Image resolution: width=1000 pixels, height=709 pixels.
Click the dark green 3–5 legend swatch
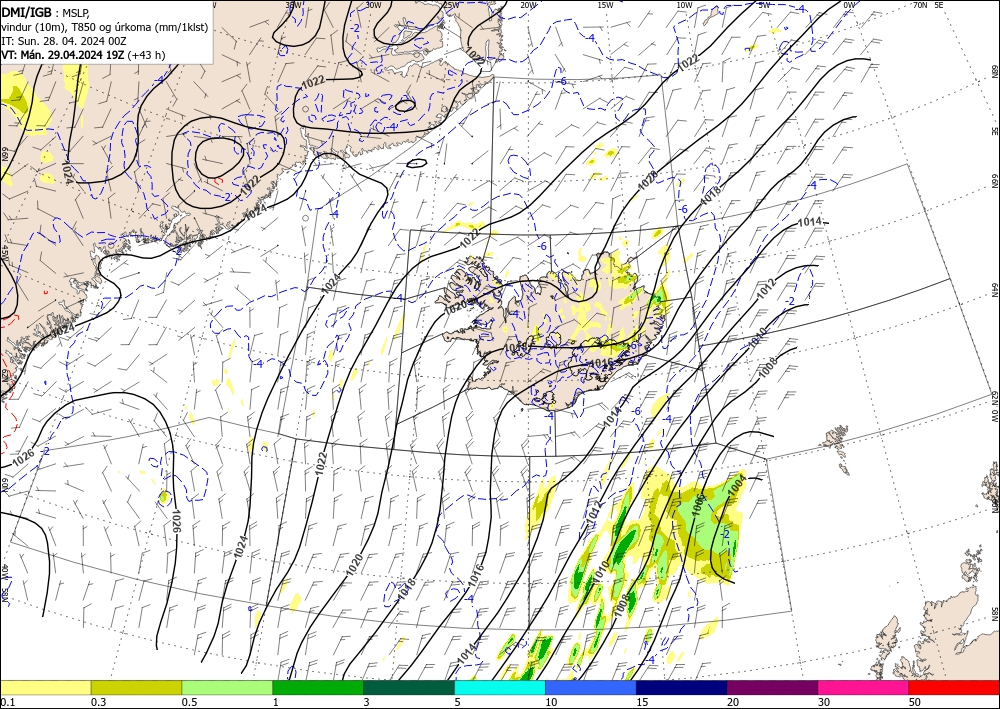pos(409,687)
